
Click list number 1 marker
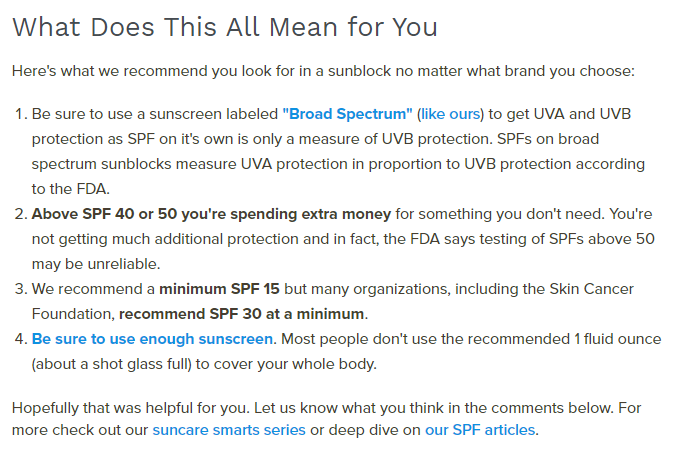(21, 114)
